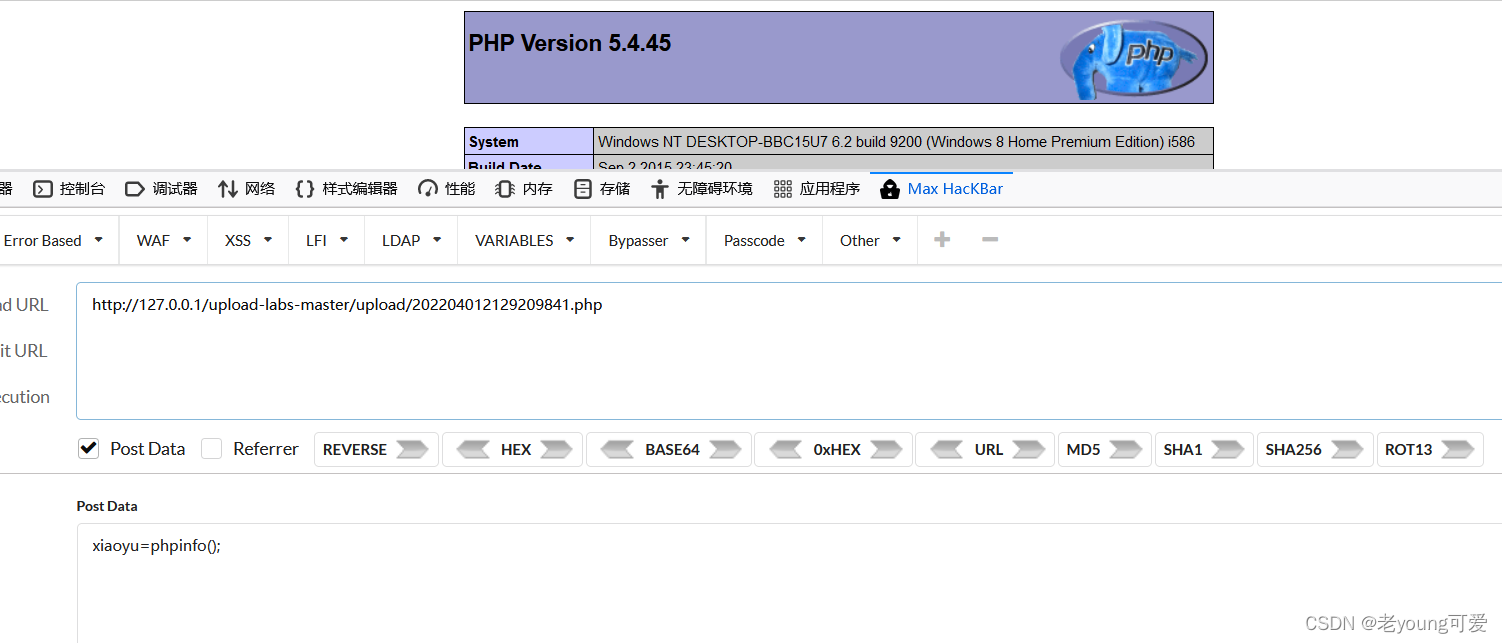Screen dimensions: 1502x643
Task: Click the 'Post Data' section label above textarea
Action: pyautogui.click(x=107, y=506)
